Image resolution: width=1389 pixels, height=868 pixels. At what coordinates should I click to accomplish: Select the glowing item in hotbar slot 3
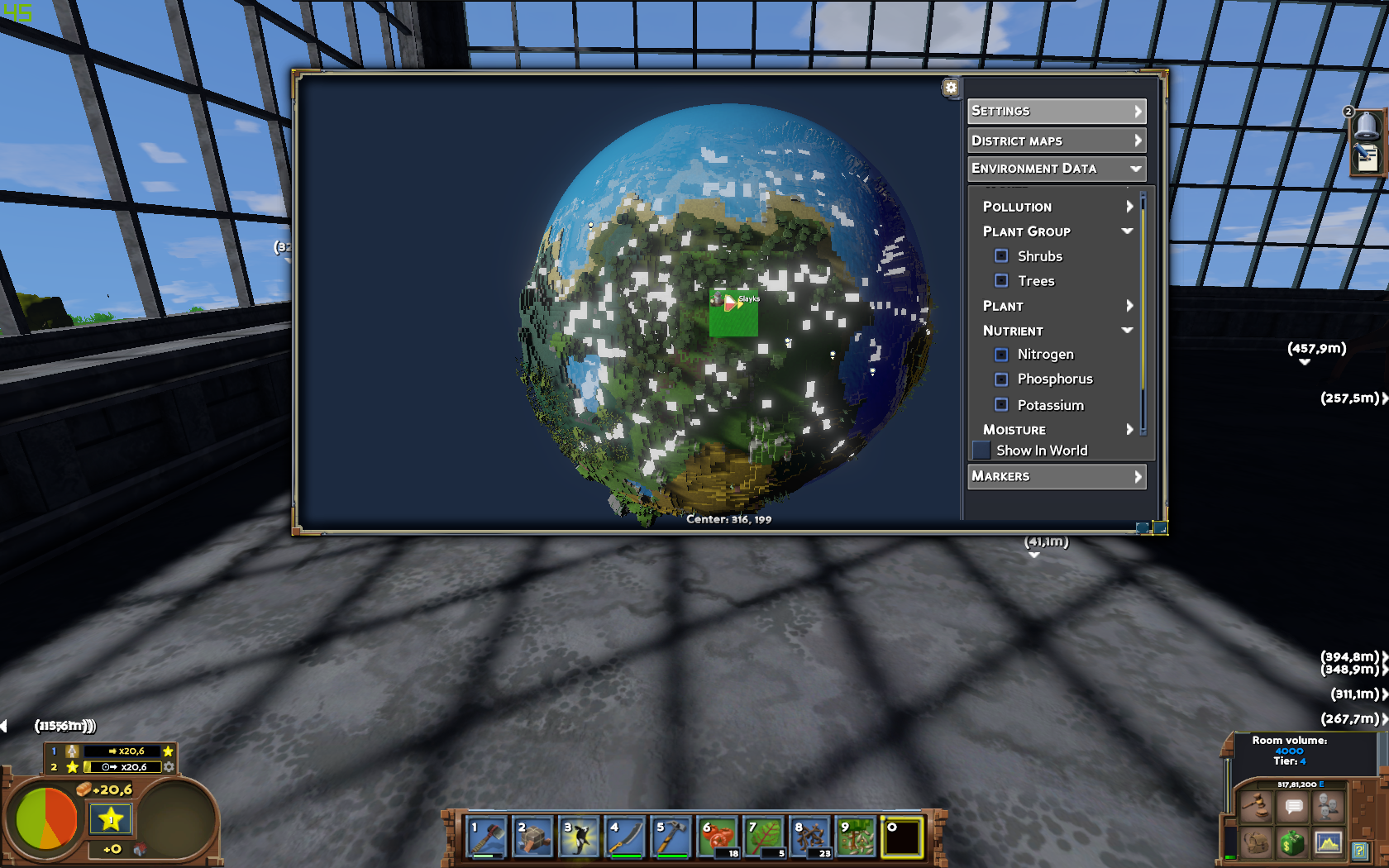(580, 837)
